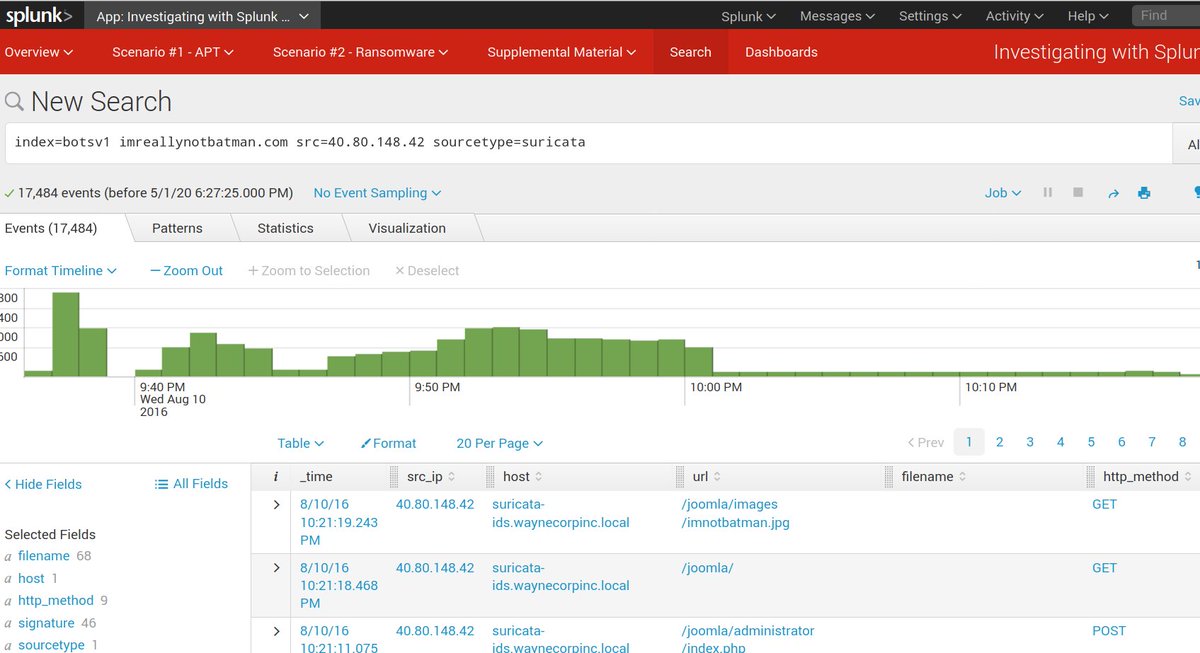The height and width of the screenshot is (653, 1200).
Task: Click the Format pencil icon
Action: pyautogui.click(x=365, y=443)
